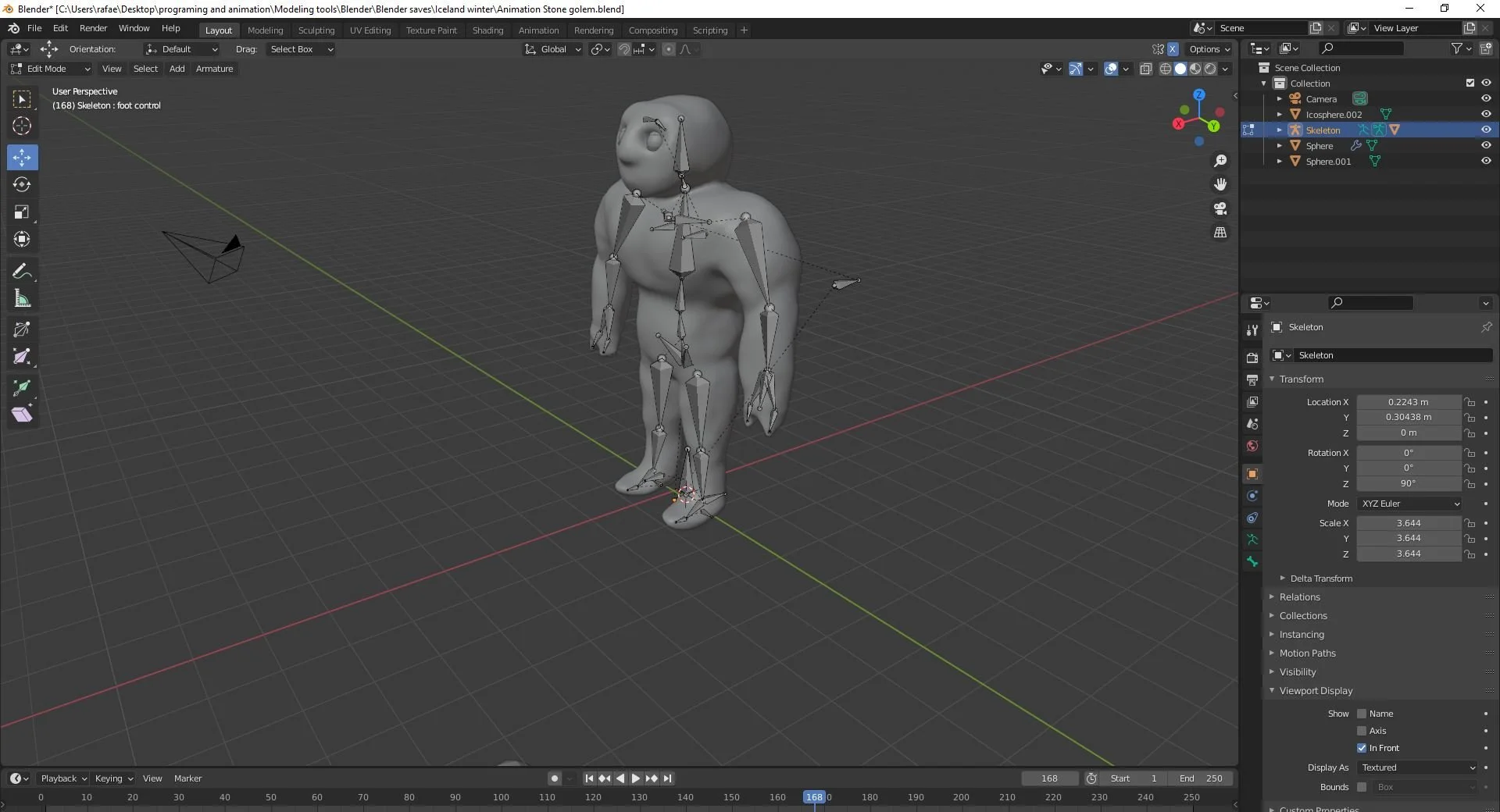Open the Render Properties tab

(x=1252, y=357)
